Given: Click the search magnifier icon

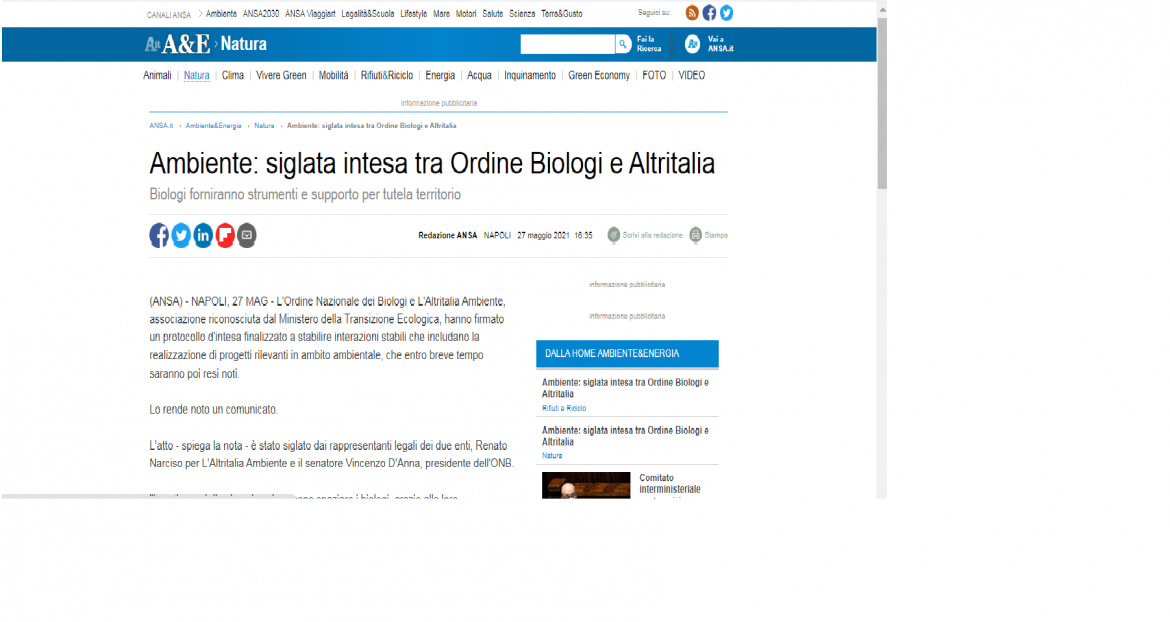Looking at the screenshot, I should click(622, 44).
